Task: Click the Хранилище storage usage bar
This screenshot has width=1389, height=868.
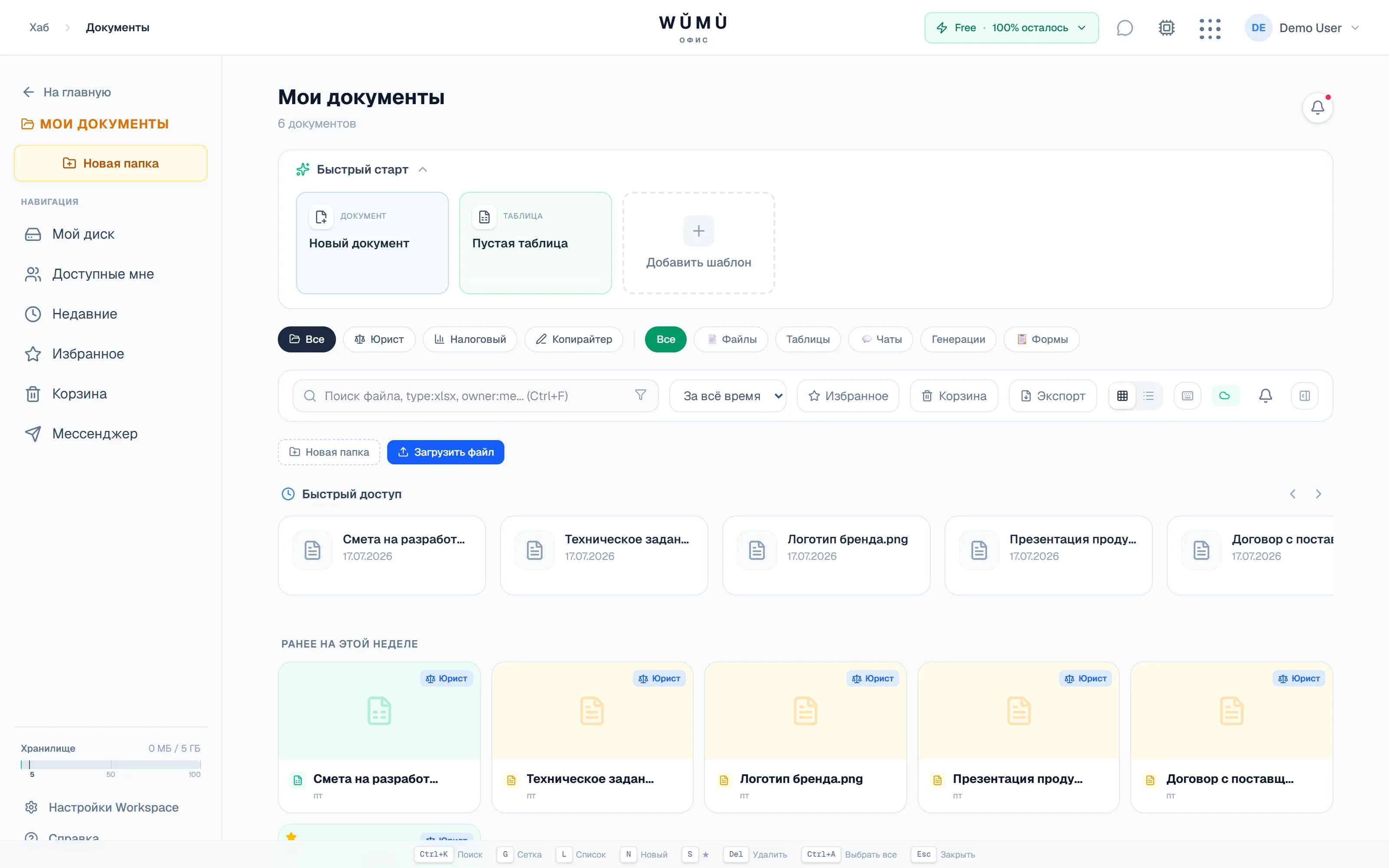Action: tap(110, 765)
